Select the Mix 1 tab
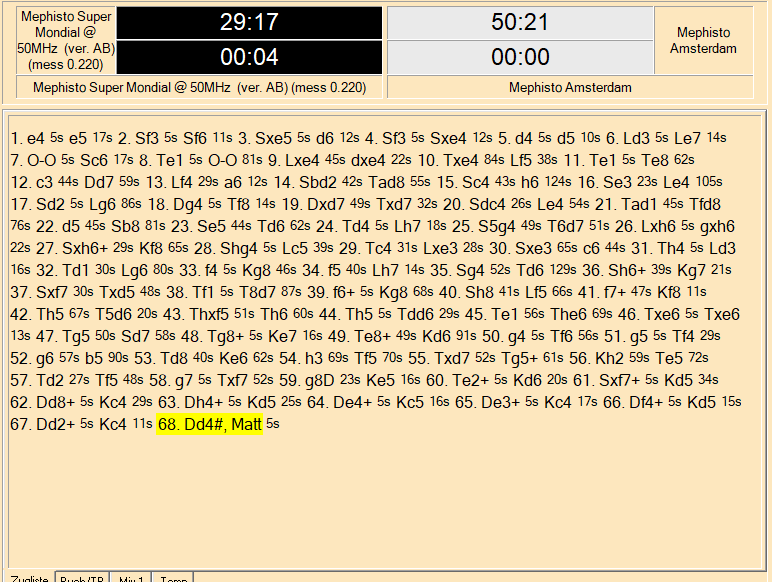 (131, 577)
